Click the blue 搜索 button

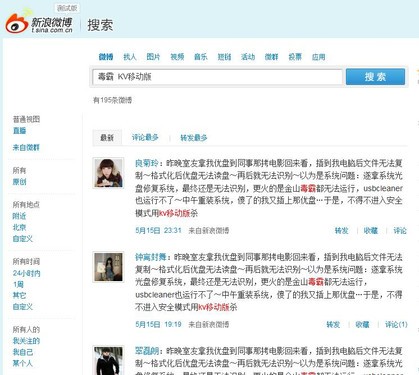[x=375, y=77]
